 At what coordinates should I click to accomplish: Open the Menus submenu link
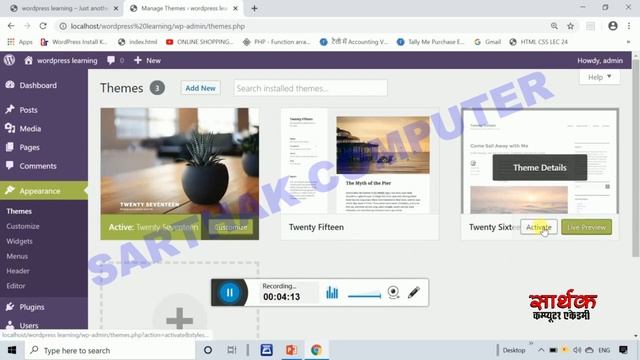pyautogui.click(x=17, y=256)
